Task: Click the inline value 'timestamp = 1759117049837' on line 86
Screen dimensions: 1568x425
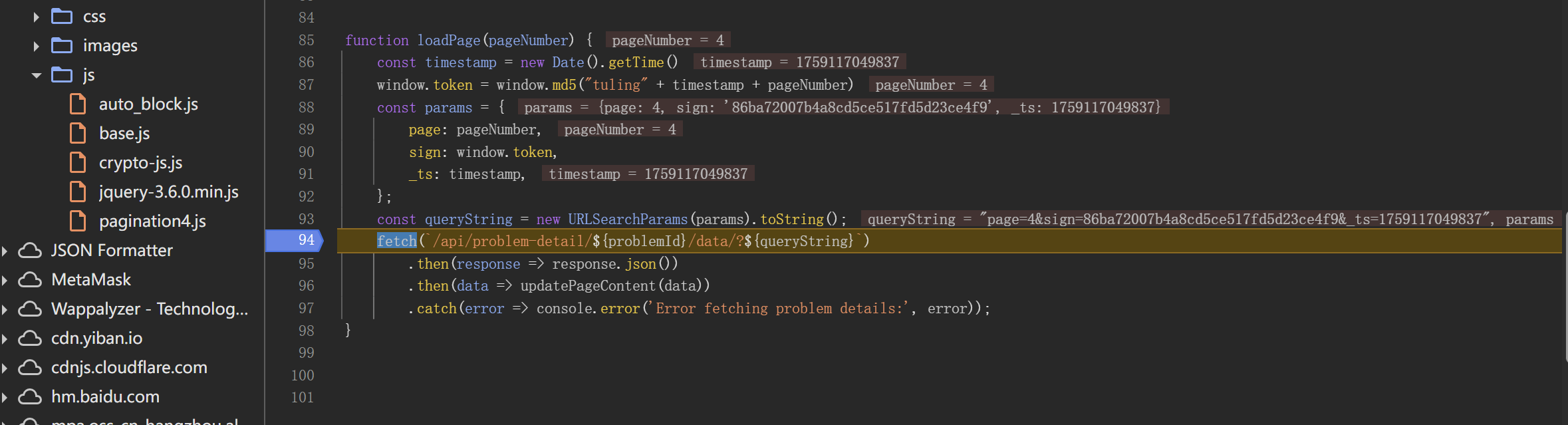Action: 800,63
